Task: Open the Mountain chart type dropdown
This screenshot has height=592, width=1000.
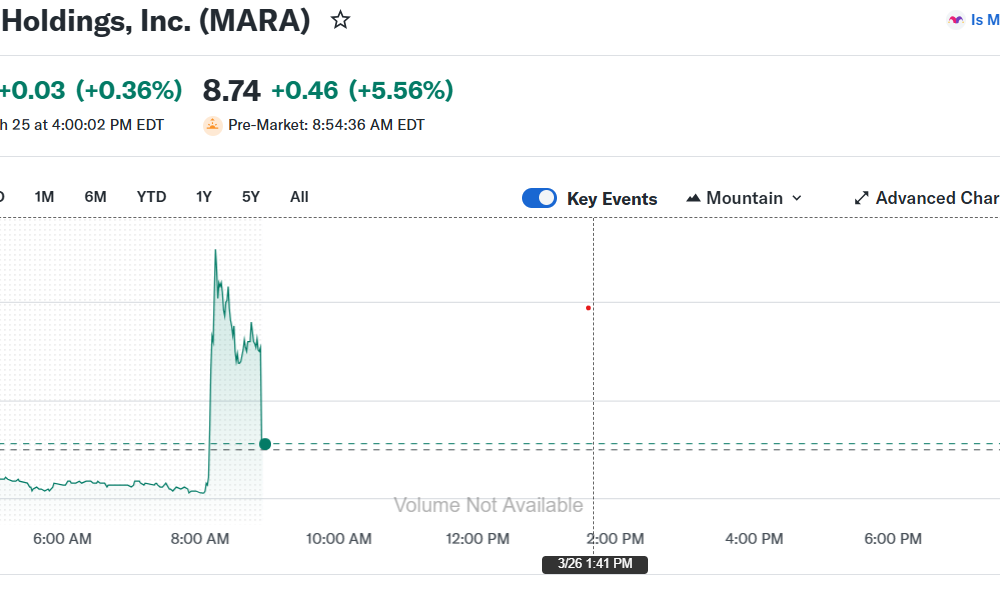Action: point(744,197)
